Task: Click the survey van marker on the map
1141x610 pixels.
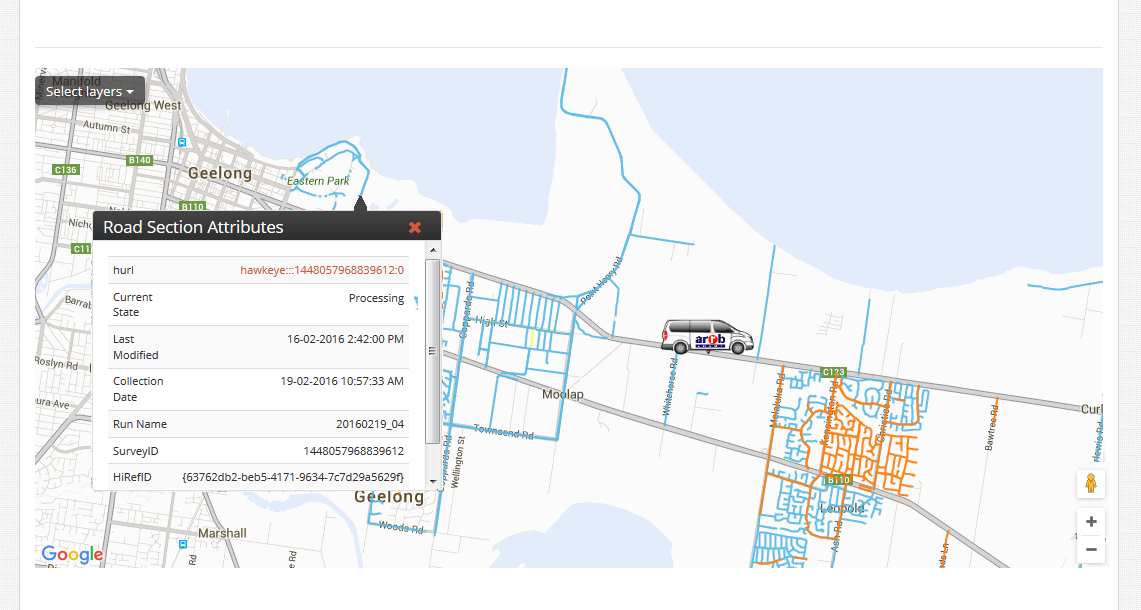Action: point(708,337)
